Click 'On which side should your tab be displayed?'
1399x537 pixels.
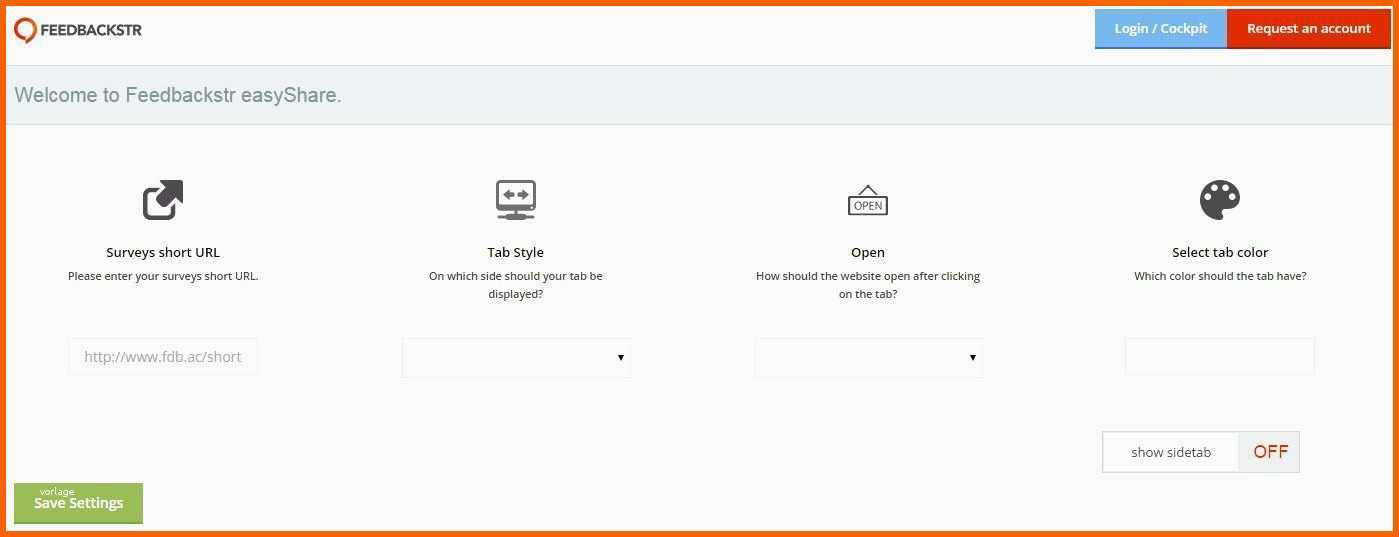coord(516,285)
